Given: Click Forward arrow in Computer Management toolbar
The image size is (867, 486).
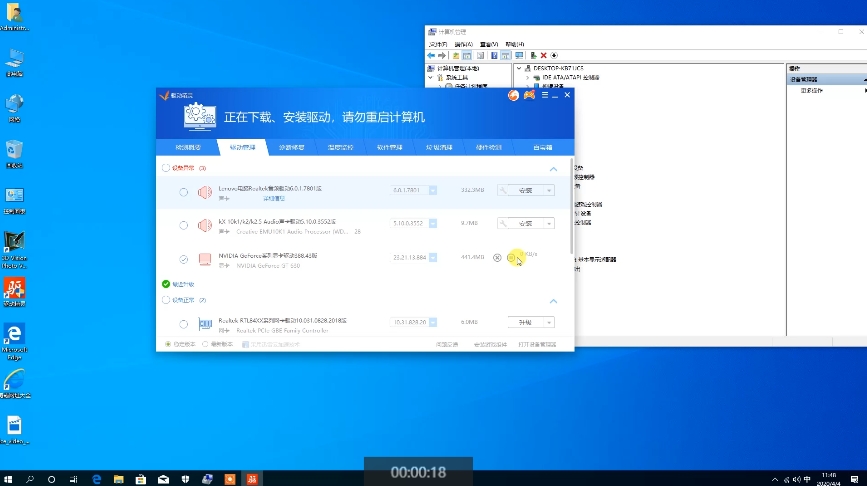Looking at the screenshot, I should [x=442, y=55].
